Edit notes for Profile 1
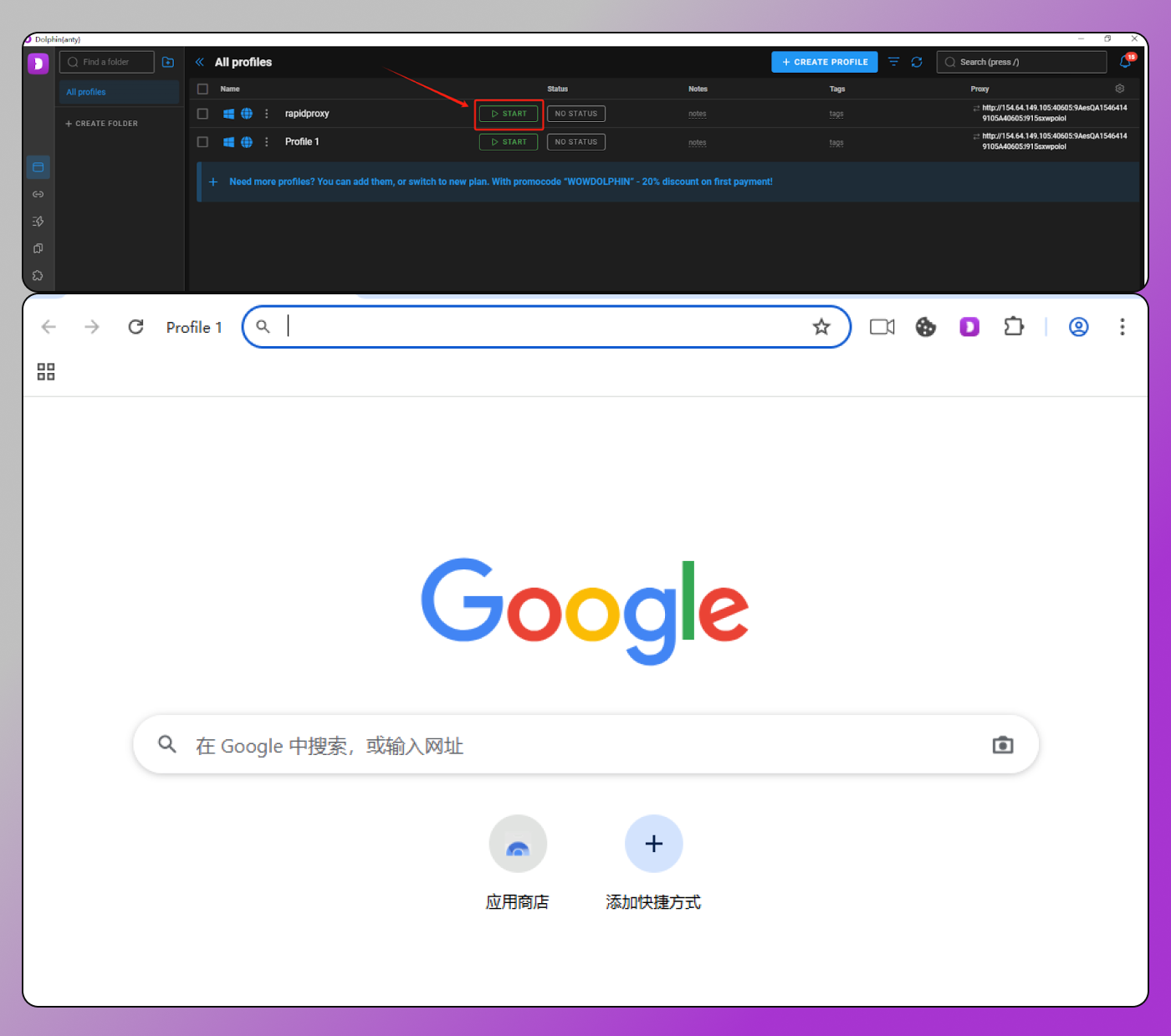 698,142
